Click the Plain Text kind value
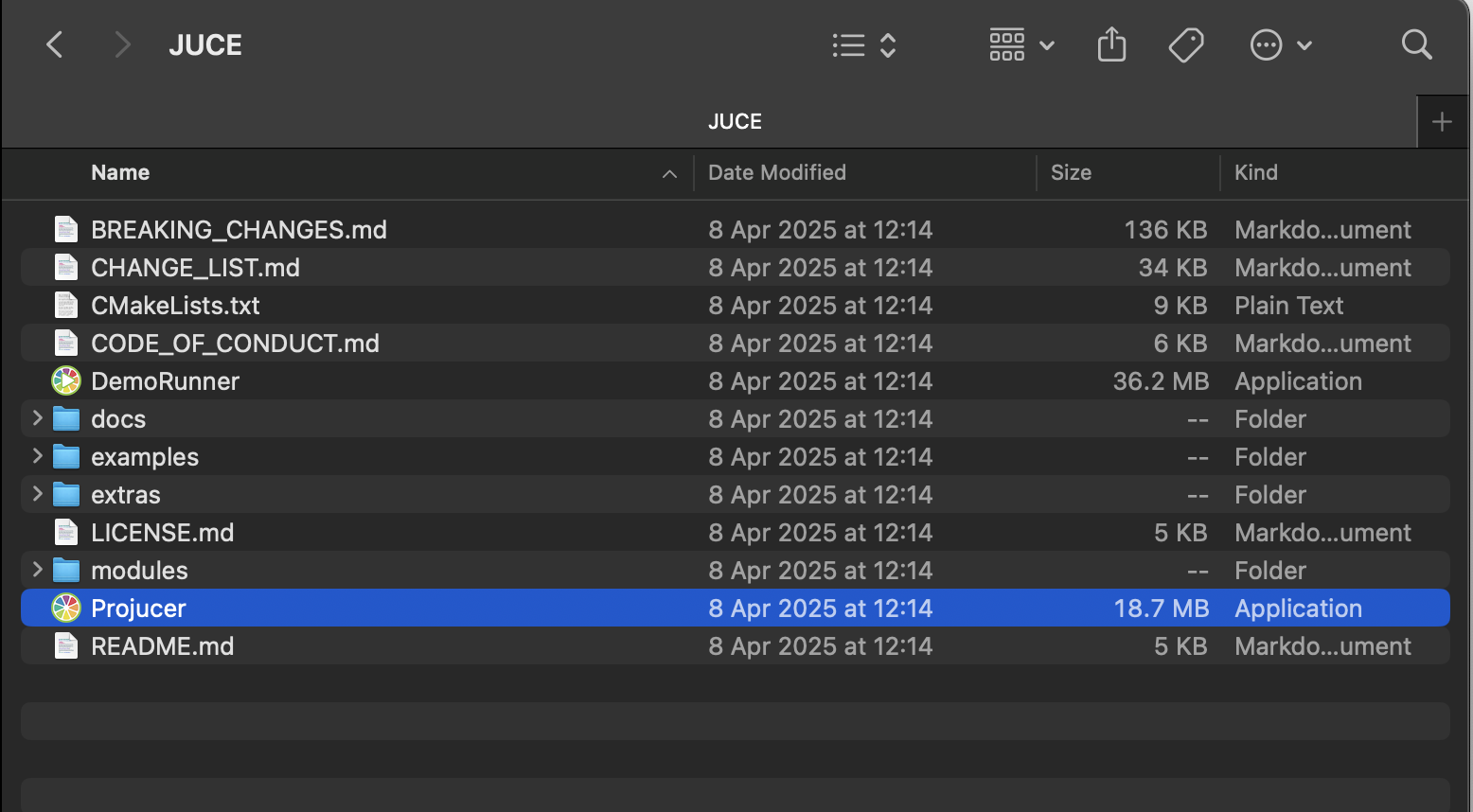1473x812 pixels. click(1288, 306)
